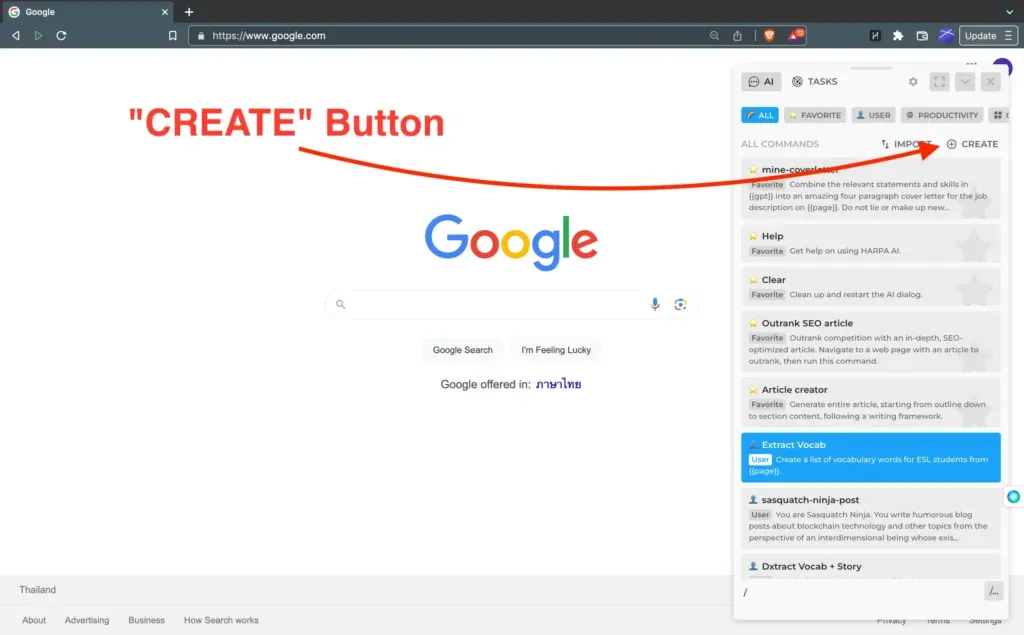Close the Google tab

point(165,12)
